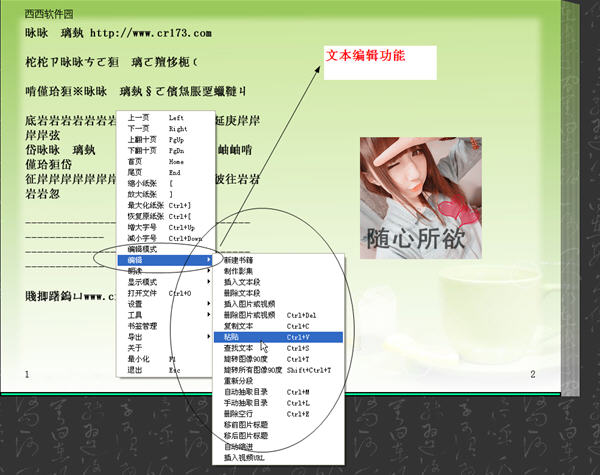
Task: Open the 关于 dialog entry
Action: point(165,348)
